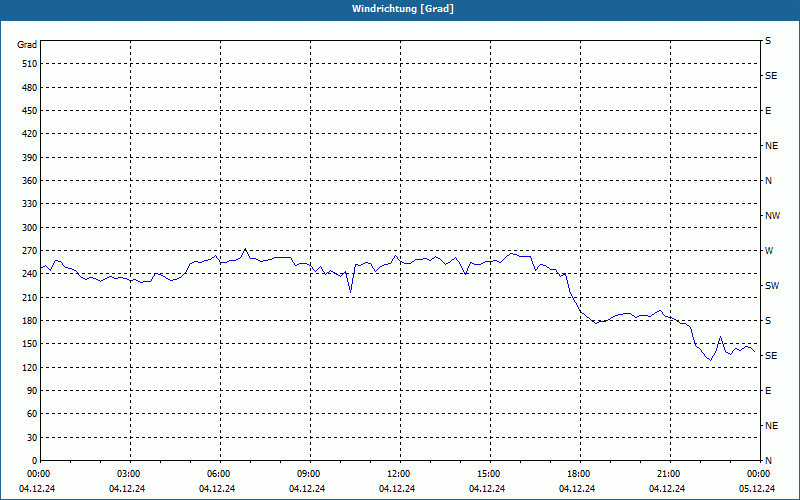Select the "05.12.24" date label
Screen dimensions: 800x500
(x=757, y=489)
